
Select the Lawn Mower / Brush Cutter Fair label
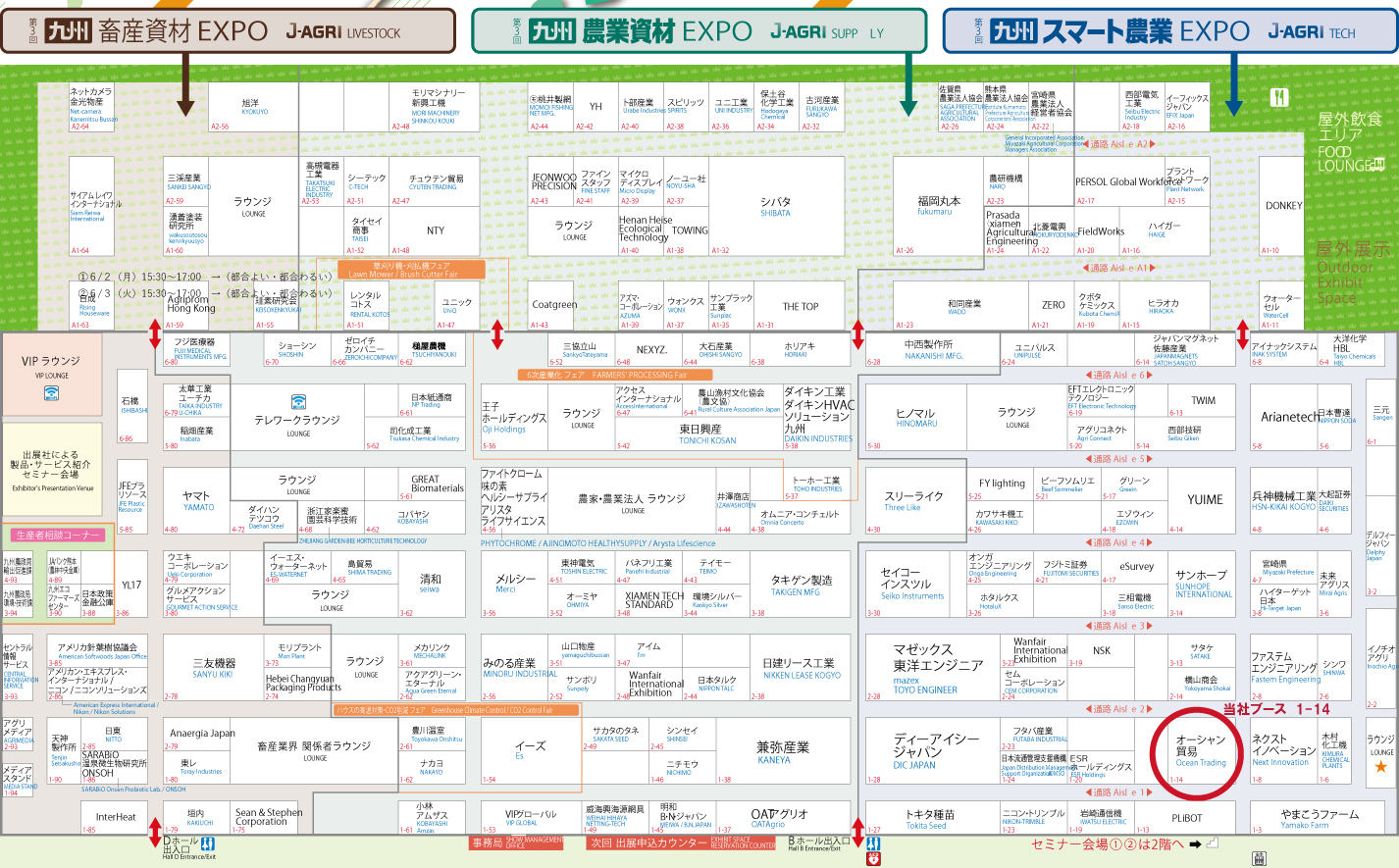[x=411, y=270]
